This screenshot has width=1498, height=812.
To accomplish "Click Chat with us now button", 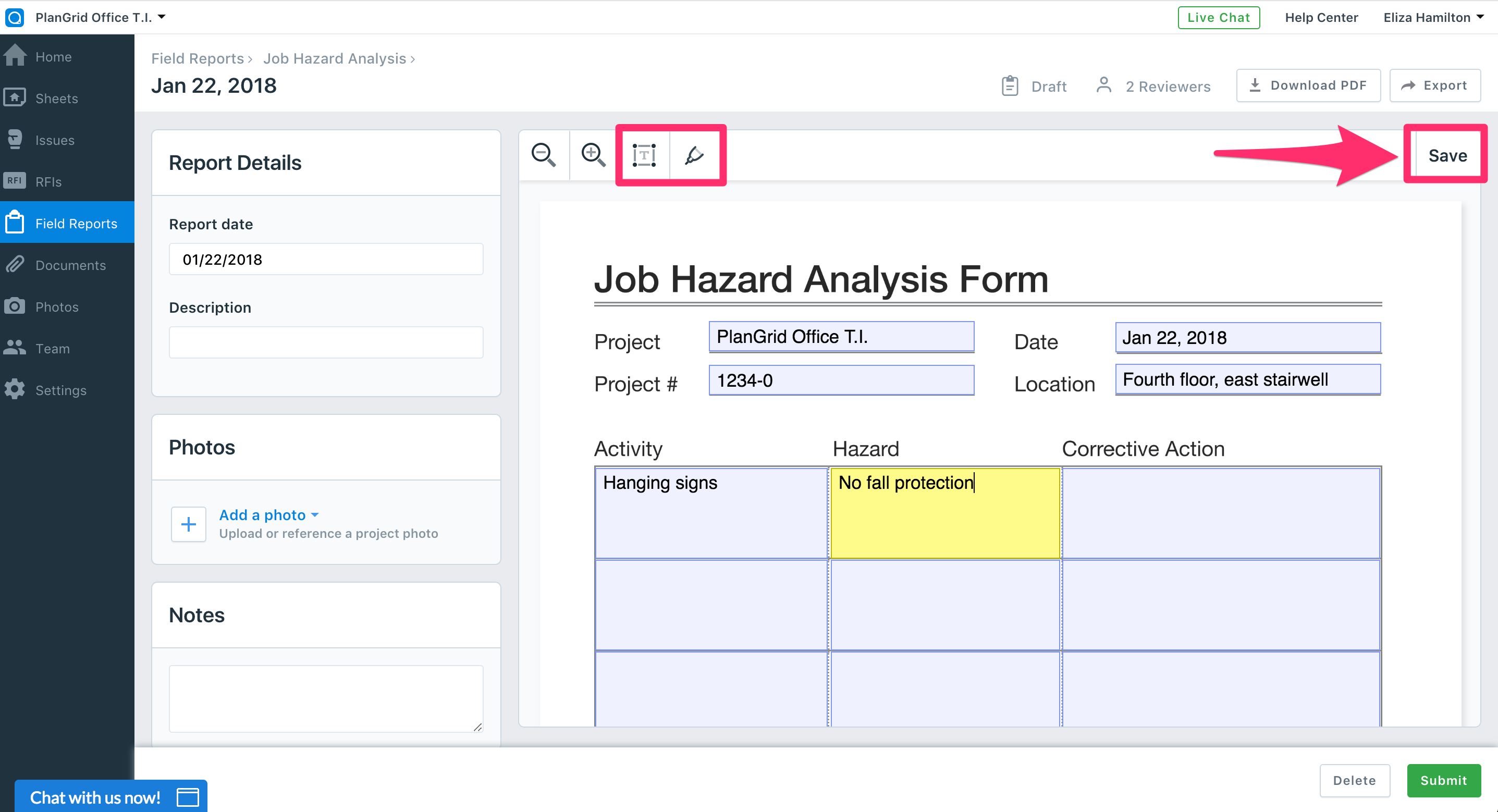I will click(110, 796).
